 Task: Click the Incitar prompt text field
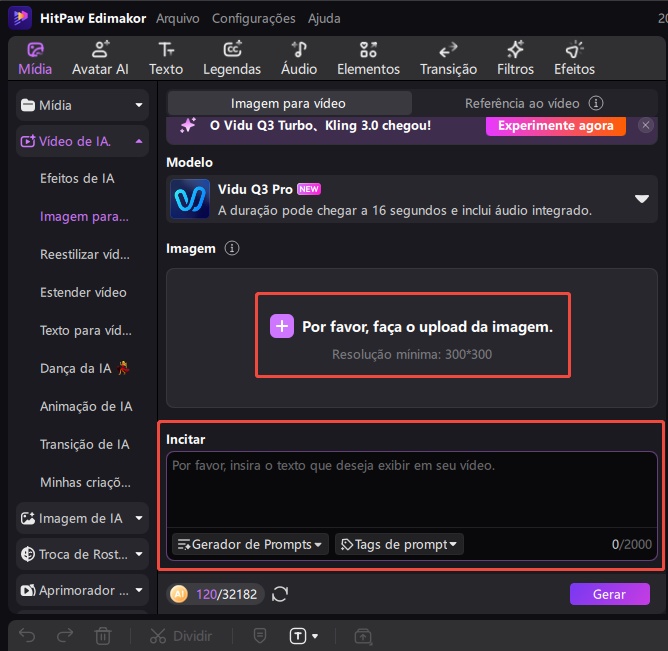point(410,490)
